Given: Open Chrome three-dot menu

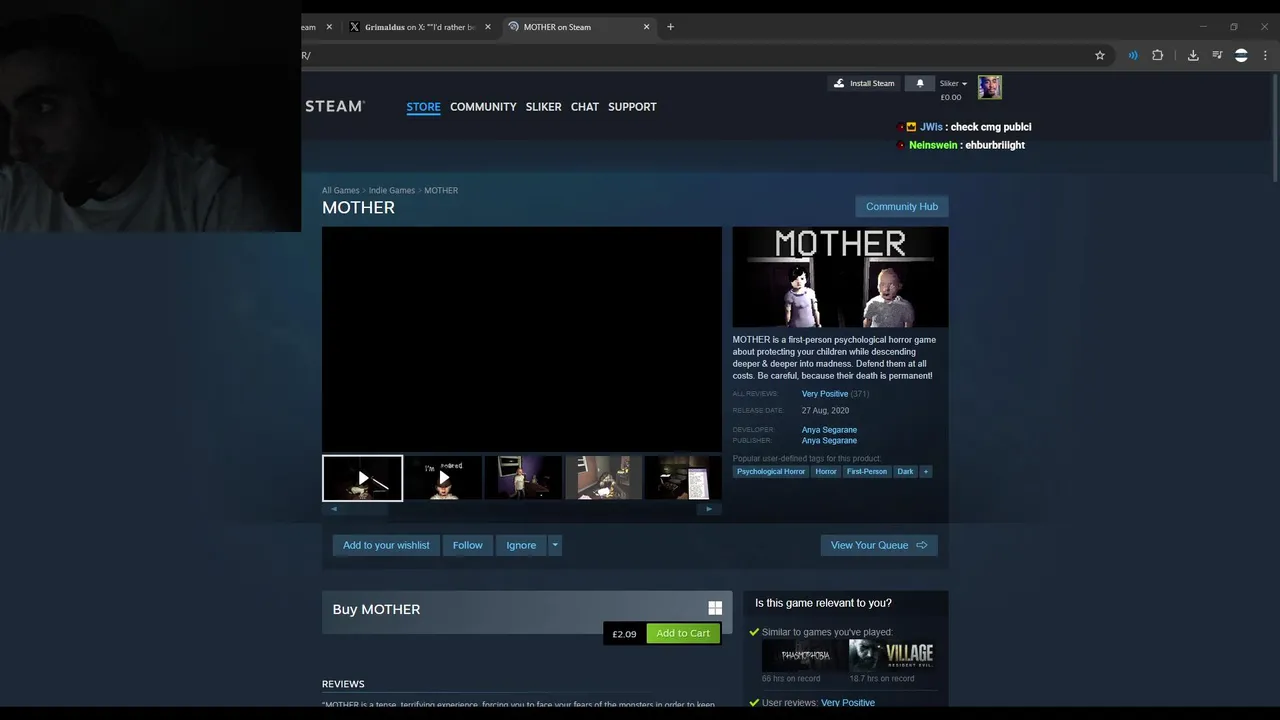Looking at the screenshot, I should [1266, 55].
